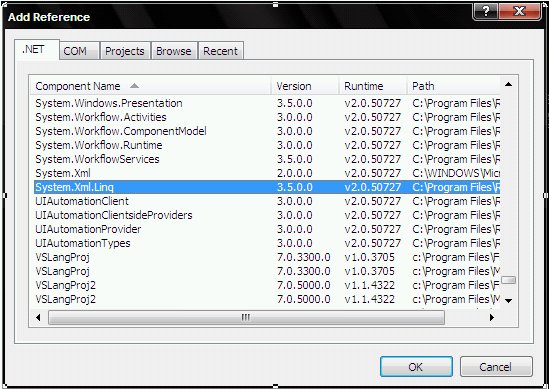Click the vertical scrollbar down arrow
Viewport: 549px width, 389px height.
pyautogui.click(x=509, y=300)
